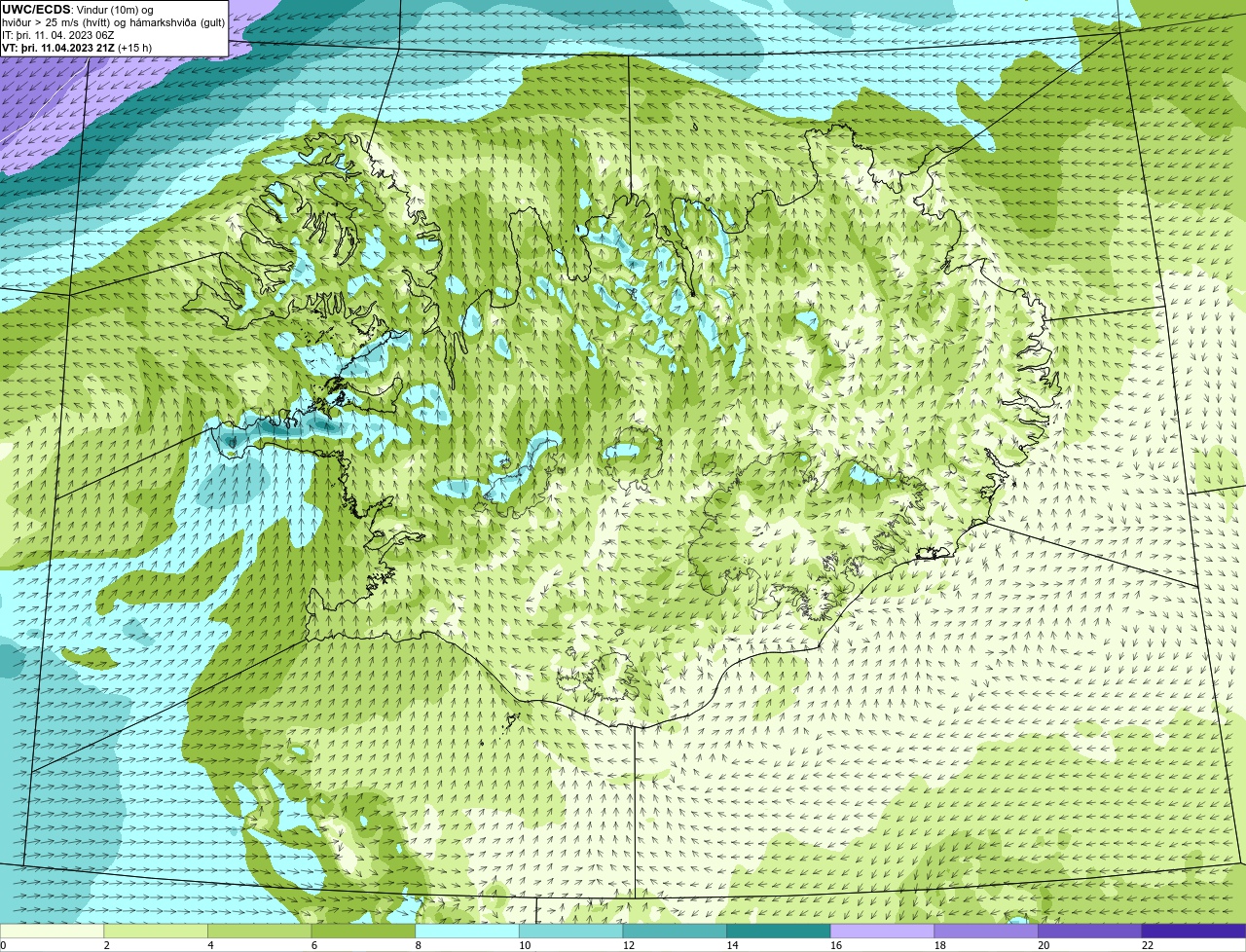Click the 10–12 m/s turquoise legend swatch
Image resolution: width=1246 pixels, height=952 pixels.
pyautogui.click(x=570, y=931)
